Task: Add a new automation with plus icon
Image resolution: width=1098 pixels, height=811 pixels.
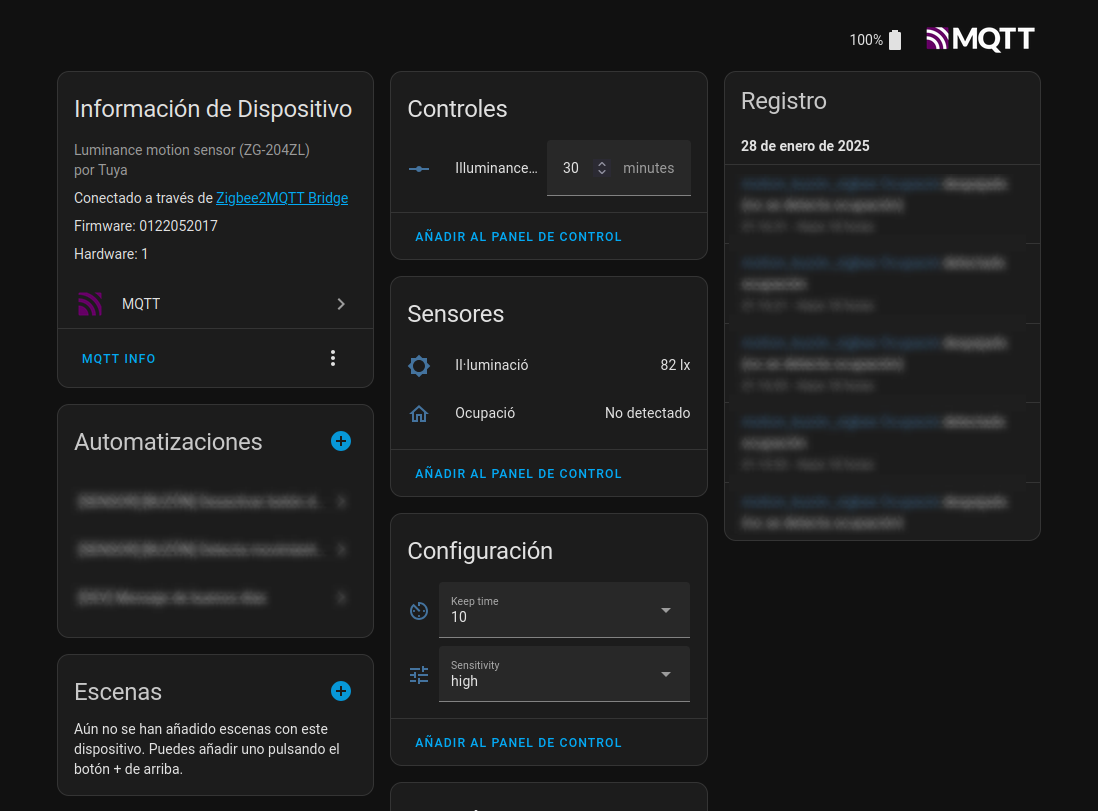Action: click(x=341, y=441)
